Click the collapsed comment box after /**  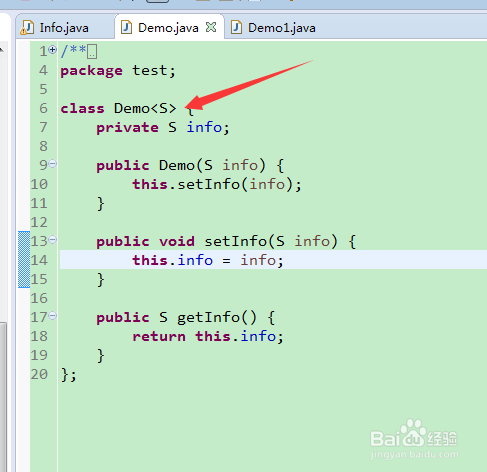92,52
